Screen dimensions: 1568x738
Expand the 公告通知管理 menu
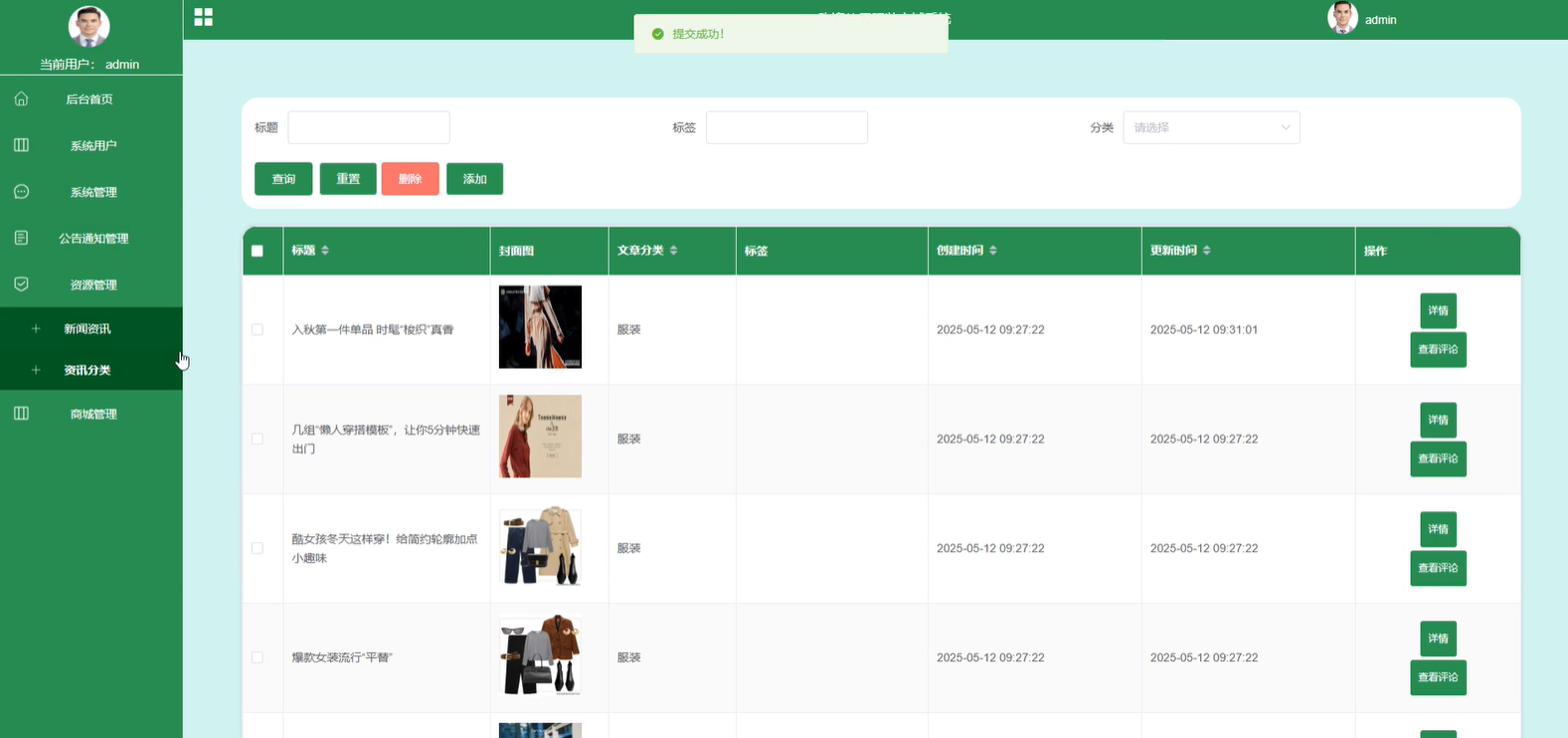(x=90, y=238)
